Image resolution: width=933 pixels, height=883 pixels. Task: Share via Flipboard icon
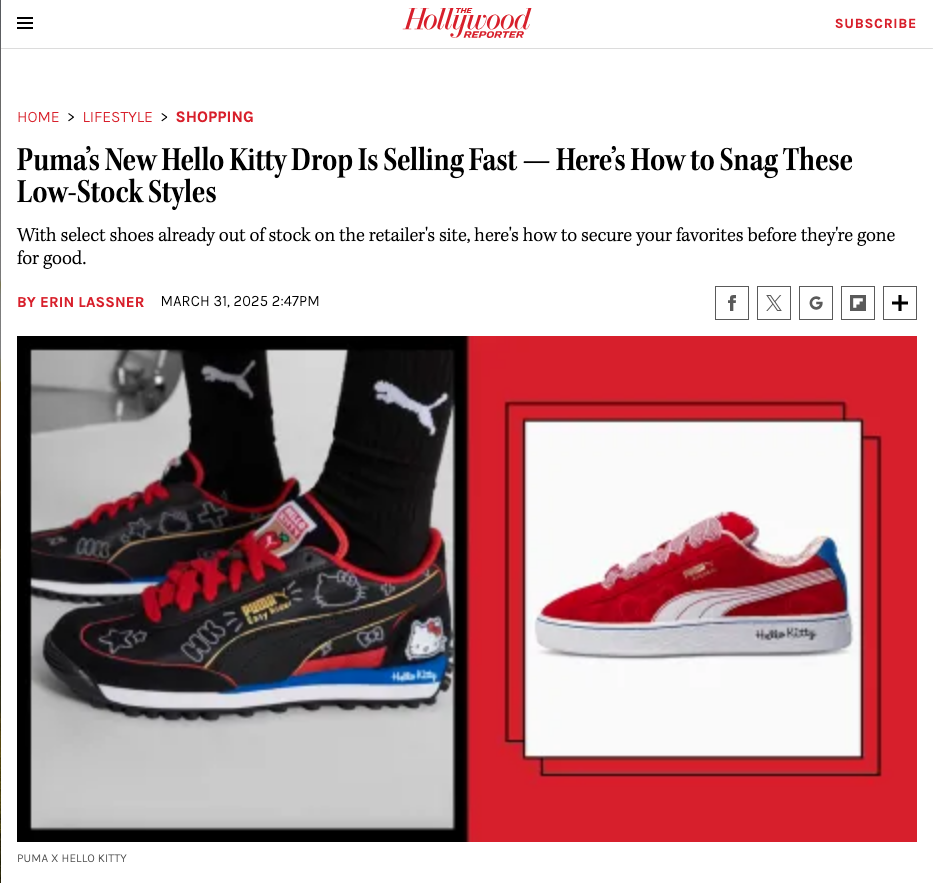click(x=857, y=303)
